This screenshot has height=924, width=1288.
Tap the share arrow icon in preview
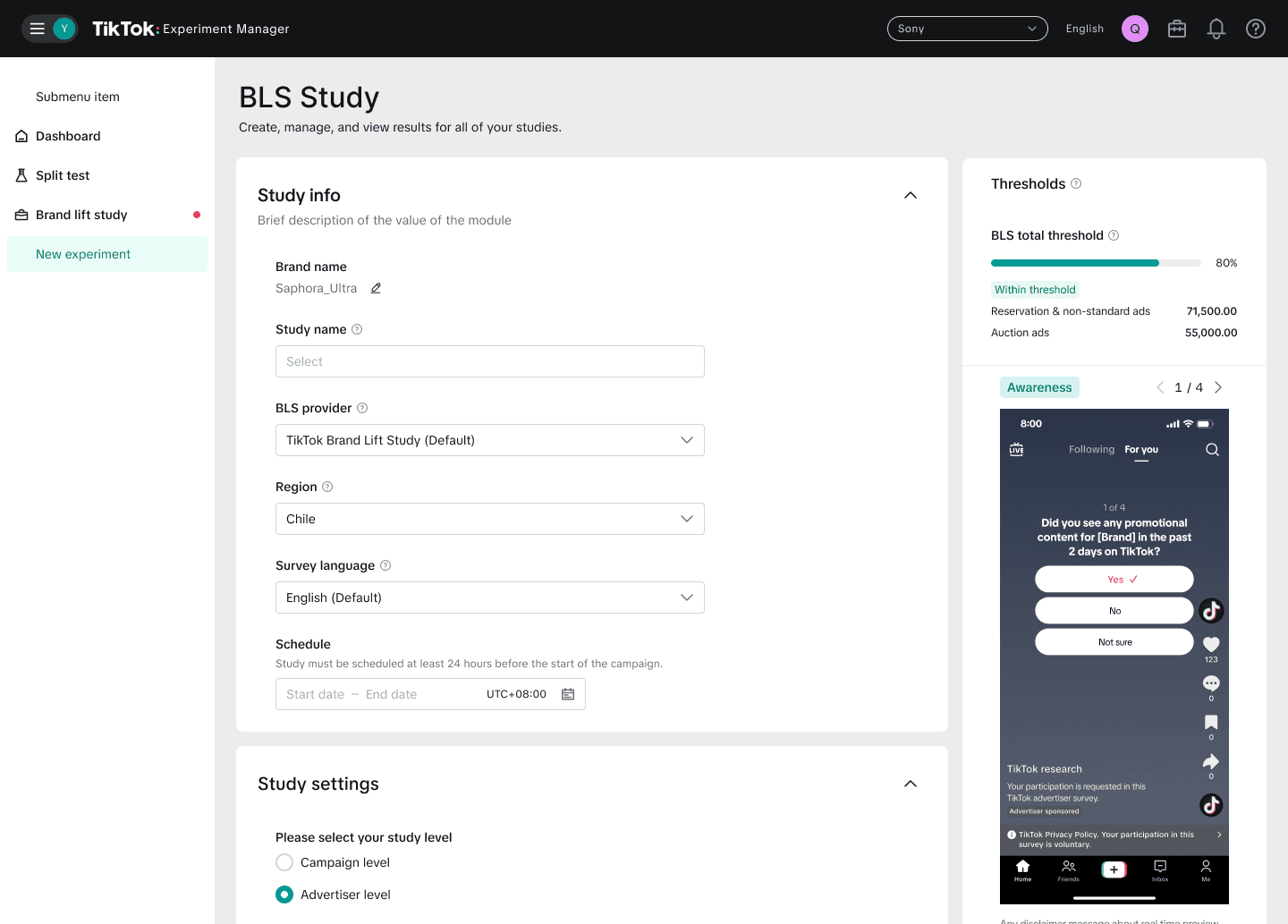click(1211, 761)
